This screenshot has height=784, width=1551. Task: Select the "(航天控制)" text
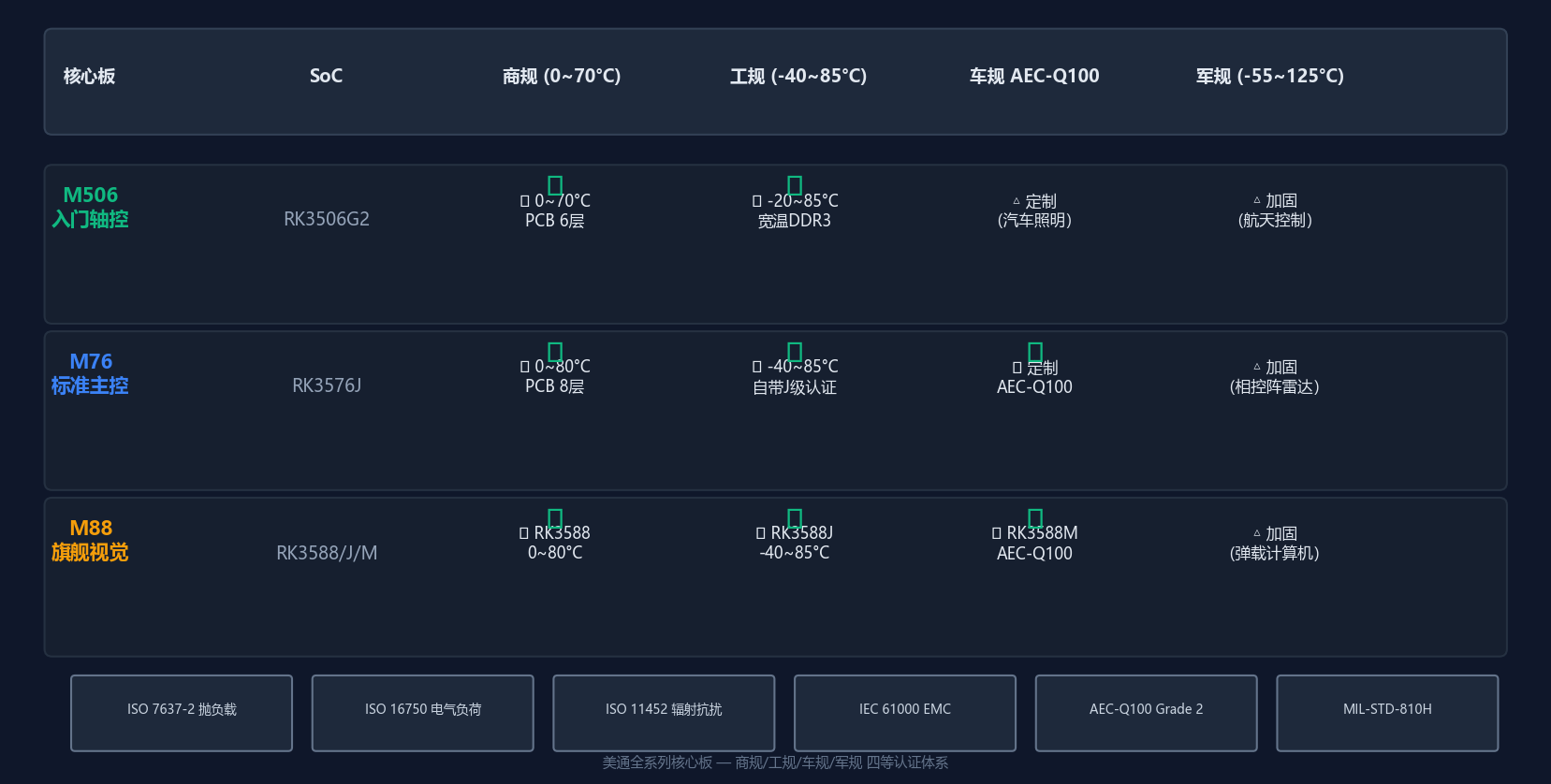tap(1275, 221)
